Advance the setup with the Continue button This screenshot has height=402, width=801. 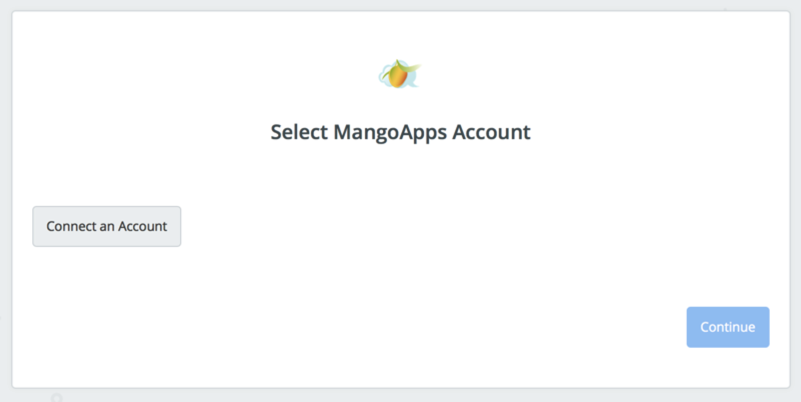[x=728, y=327]
